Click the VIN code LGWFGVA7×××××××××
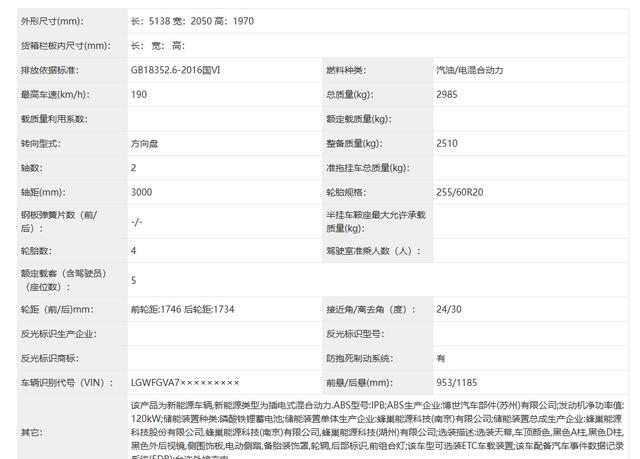Viewport: 640px width, 459px height. click(185, 382)
